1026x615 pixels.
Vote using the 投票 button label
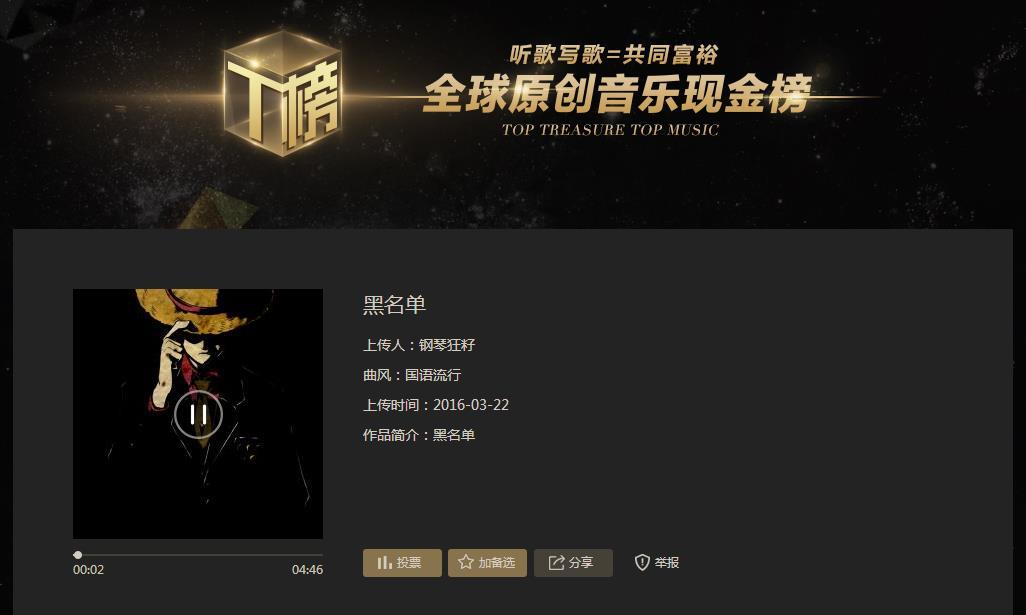coord(409,563)
